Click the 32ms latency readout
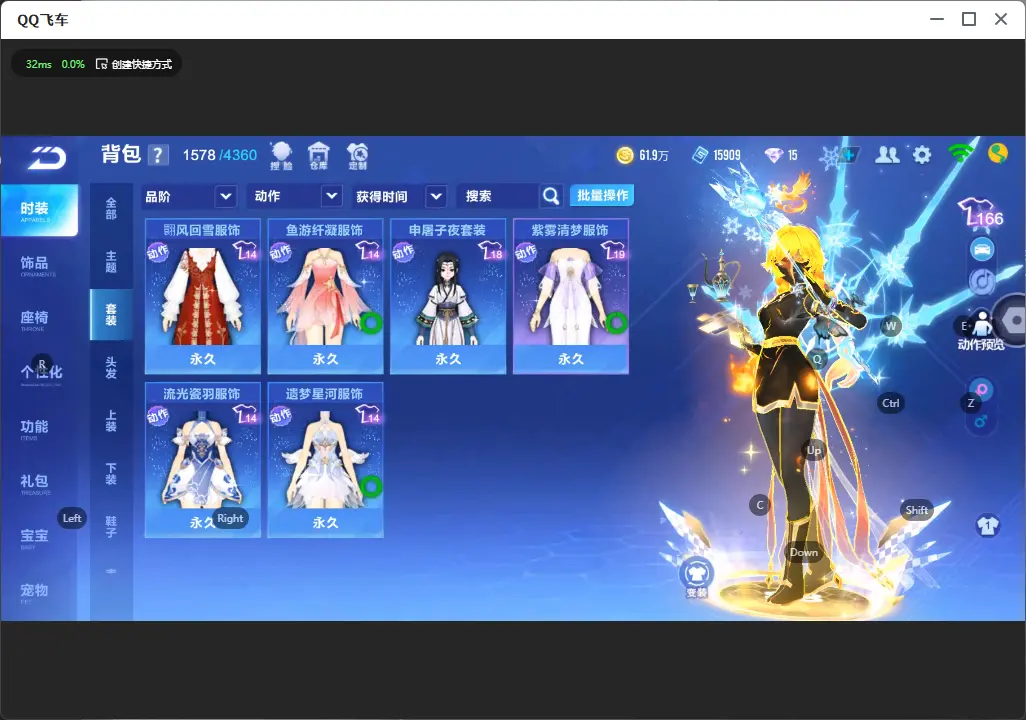Viewport: 1026px width, 720px height. 39,64
